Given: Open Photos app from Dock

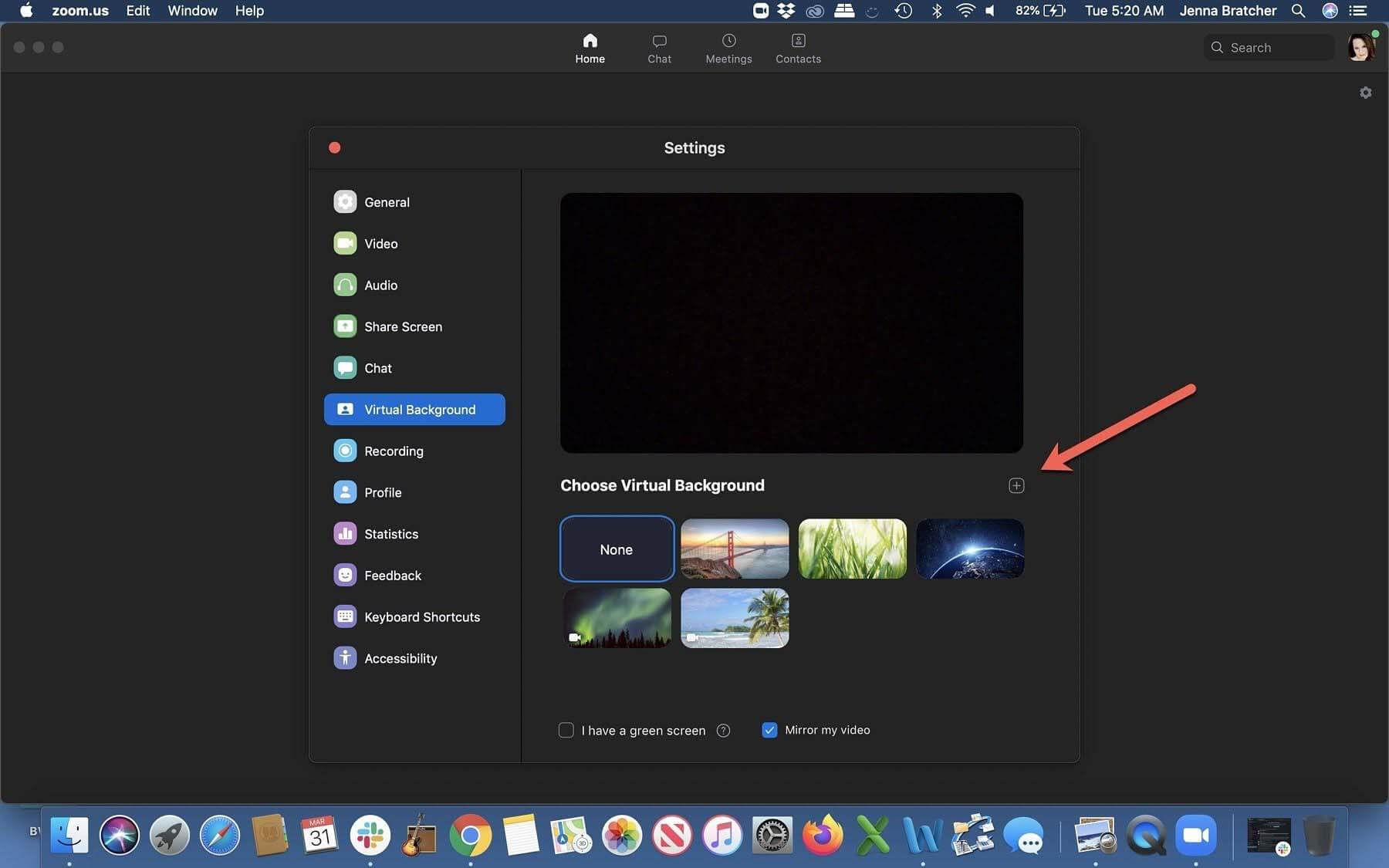Looking at the screenshot, I should 621,835.
